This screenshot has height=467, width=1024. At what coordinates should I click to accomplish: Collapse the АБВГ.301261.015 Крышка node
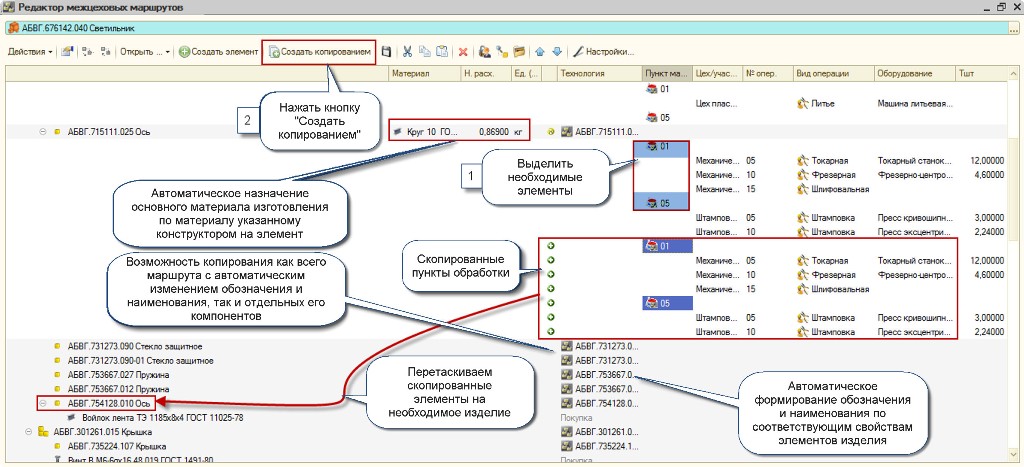click(x=30, y=432)
